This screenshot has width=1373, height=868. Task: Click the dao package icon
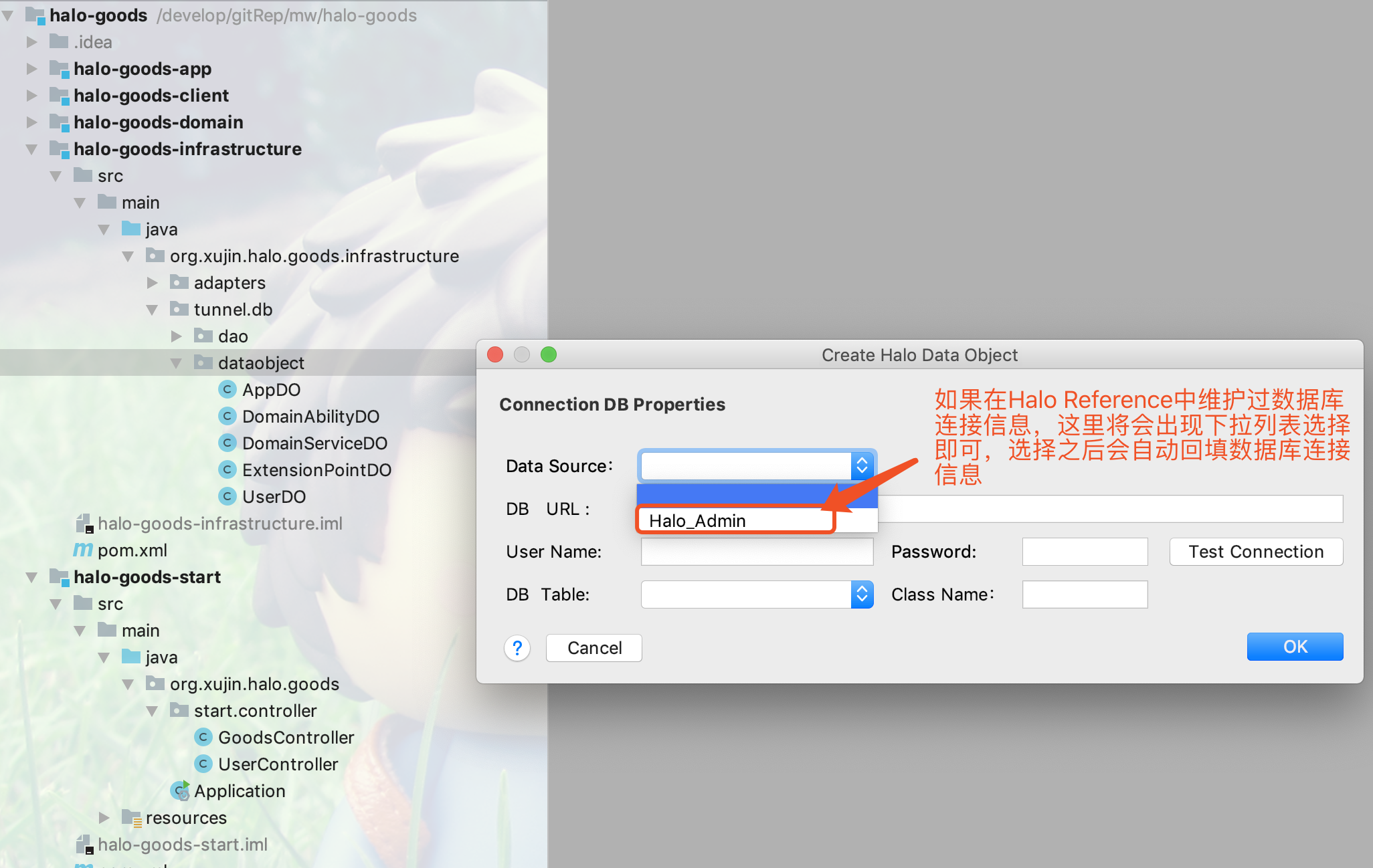click(203, 335)
